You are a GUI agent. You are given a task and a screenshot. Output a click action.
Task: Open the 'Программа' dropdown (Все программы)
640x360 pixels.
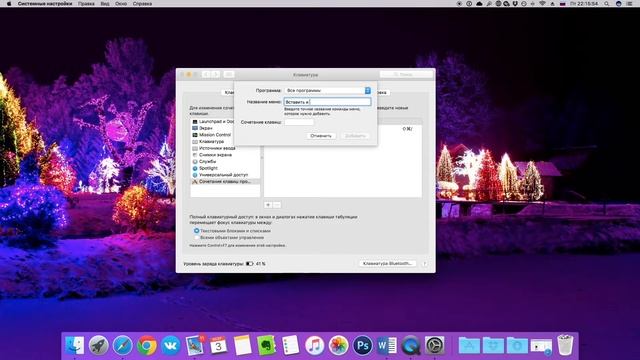coord(327,90)
